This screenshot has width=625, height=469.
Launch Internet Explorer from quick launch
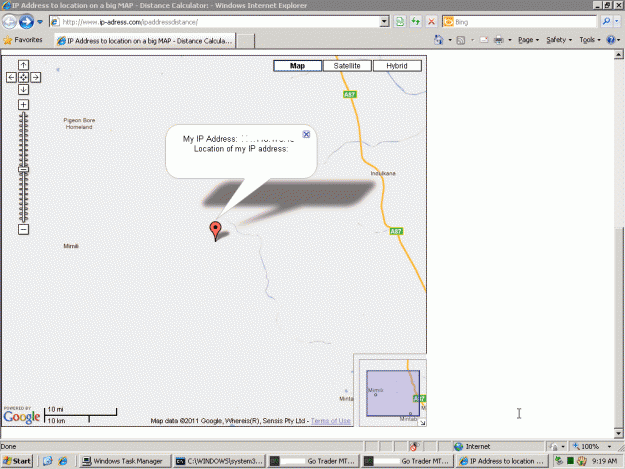click(63, 461)
